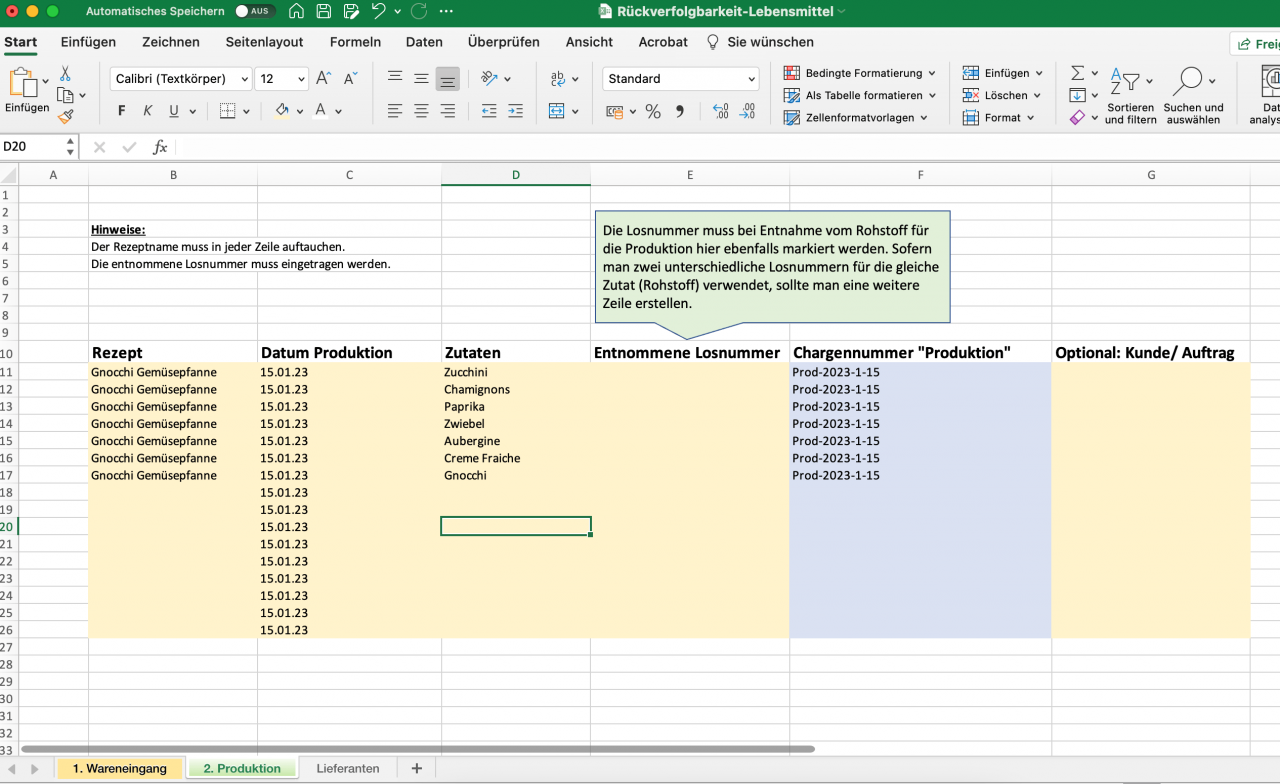Open the underline style dropdown arrow
The height and width of the screenshot is (784, 1280).
coord(193,111)
